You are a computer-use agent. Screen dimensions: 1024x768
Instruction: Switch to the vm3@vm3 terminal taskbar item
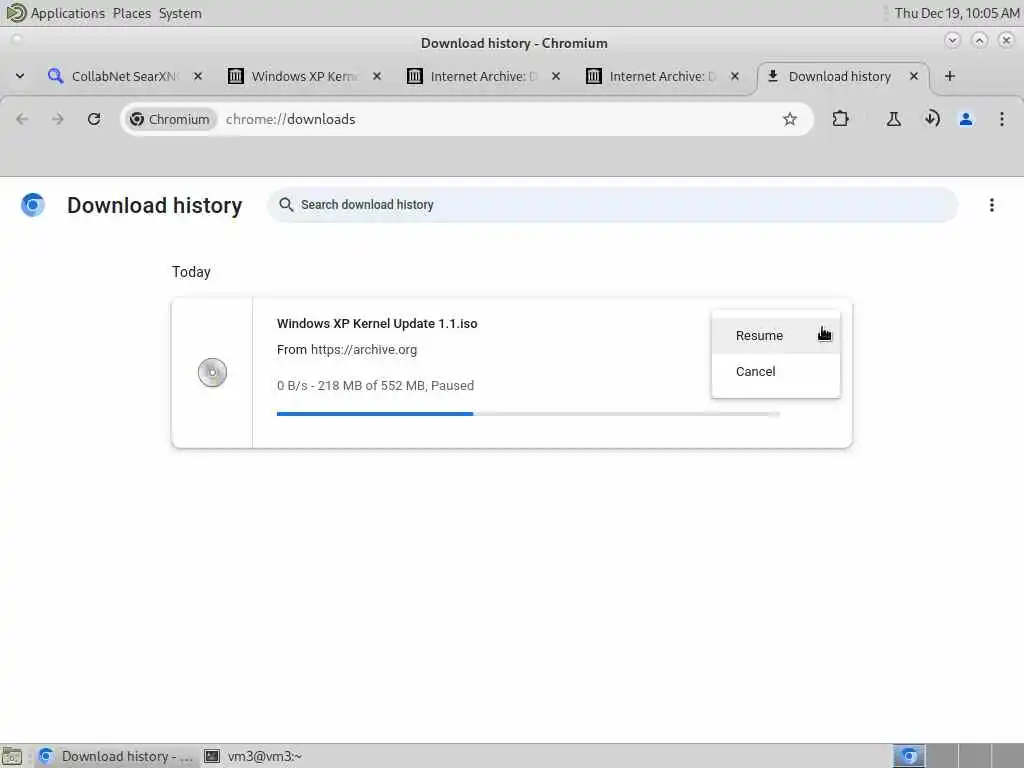(x=253, y=756)
